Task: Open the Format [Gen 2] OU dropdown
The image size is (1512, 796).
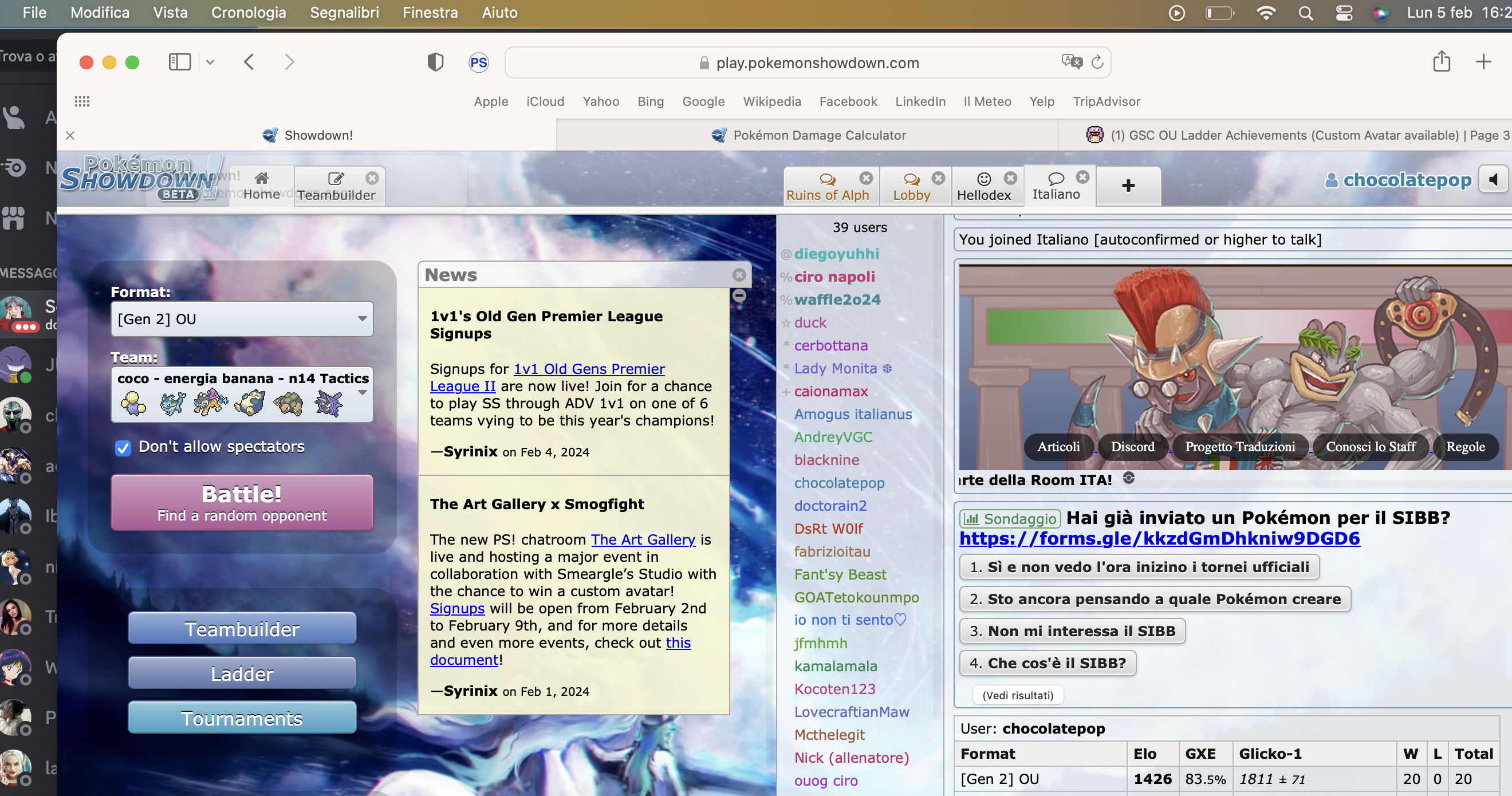Action: [242, 319]
